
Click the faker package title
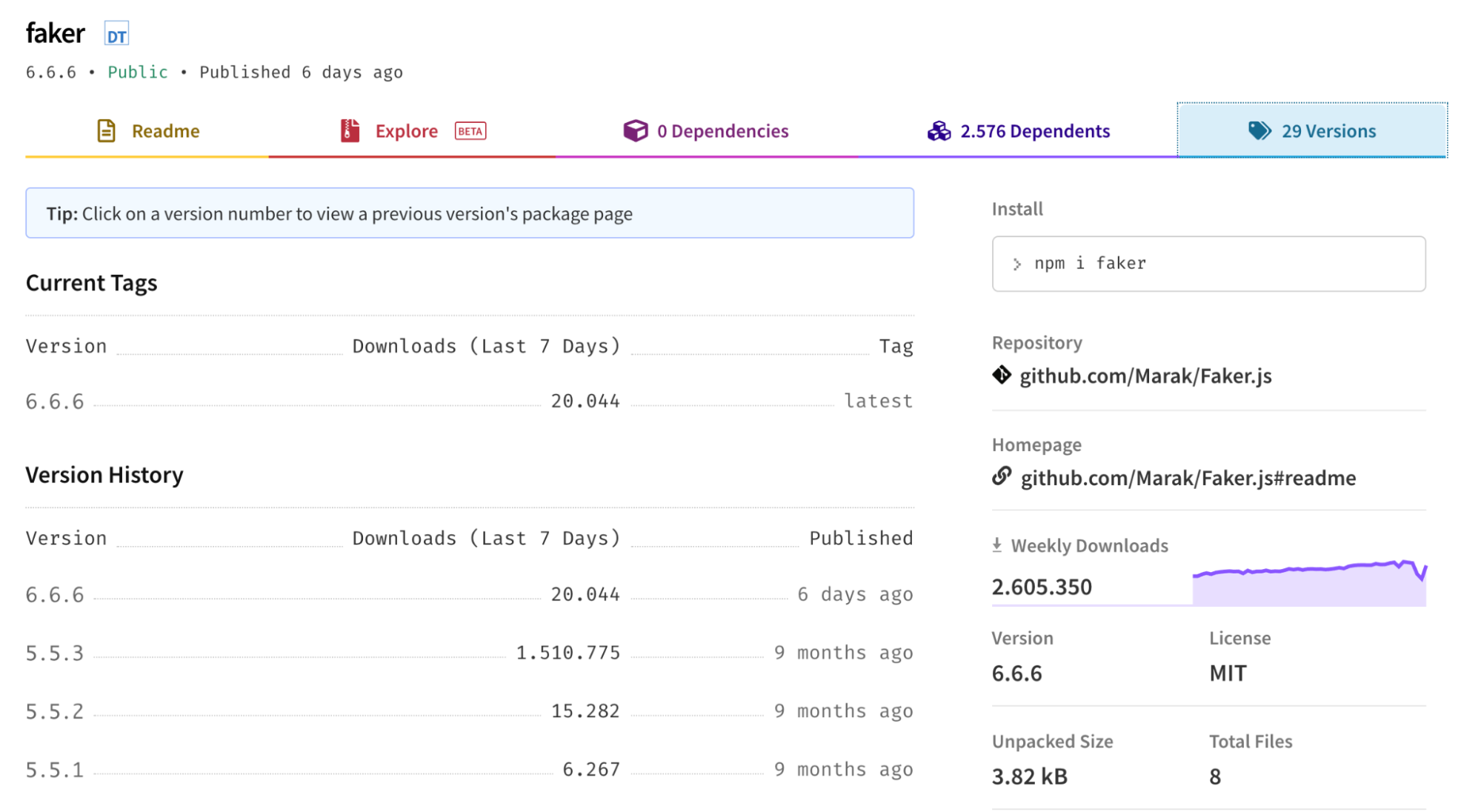(x=56, y=33)
